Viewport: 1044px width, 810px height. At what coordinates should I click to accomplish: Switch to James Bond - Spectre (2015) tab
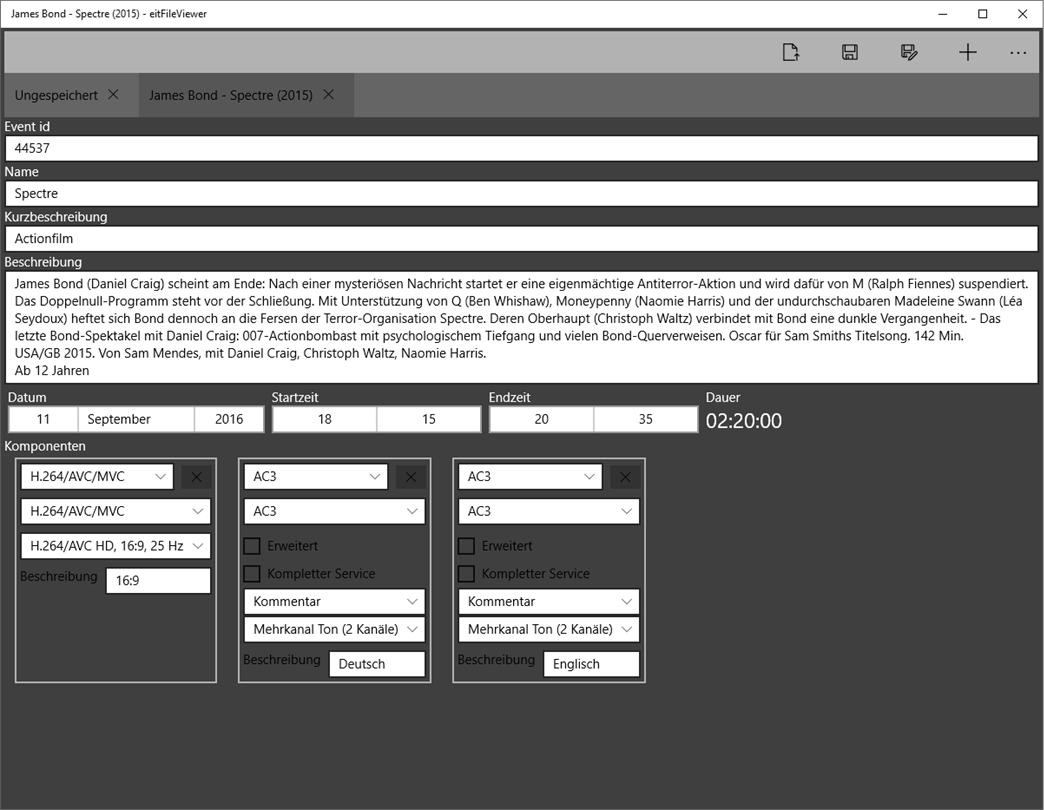point(230,95)
